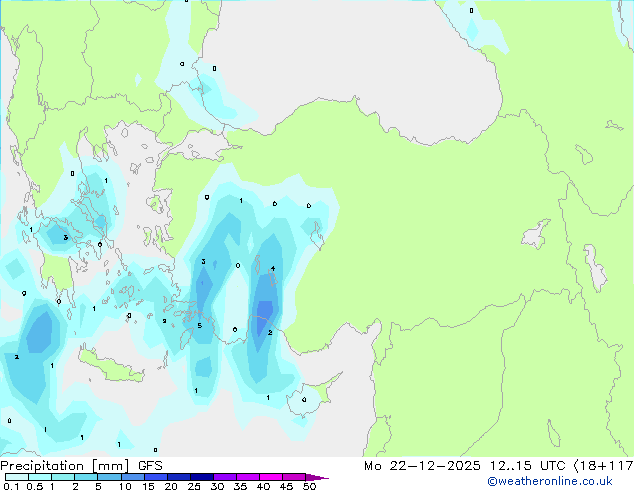Click the date 'Mo 22-12-2025 12..15 UTC' label
Image resolution: width=634 pixels, height=490 pixels.
465,466
